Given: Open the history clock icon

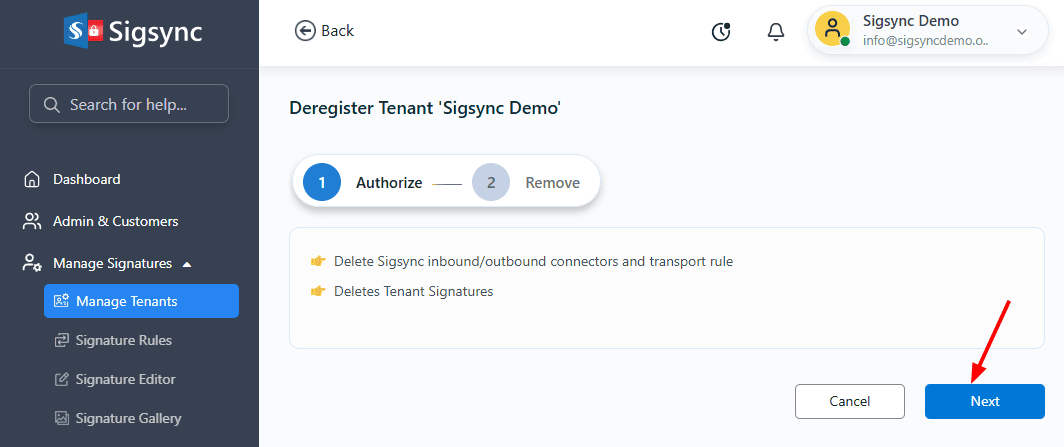Looking at the screenshot, I should 721,32.
